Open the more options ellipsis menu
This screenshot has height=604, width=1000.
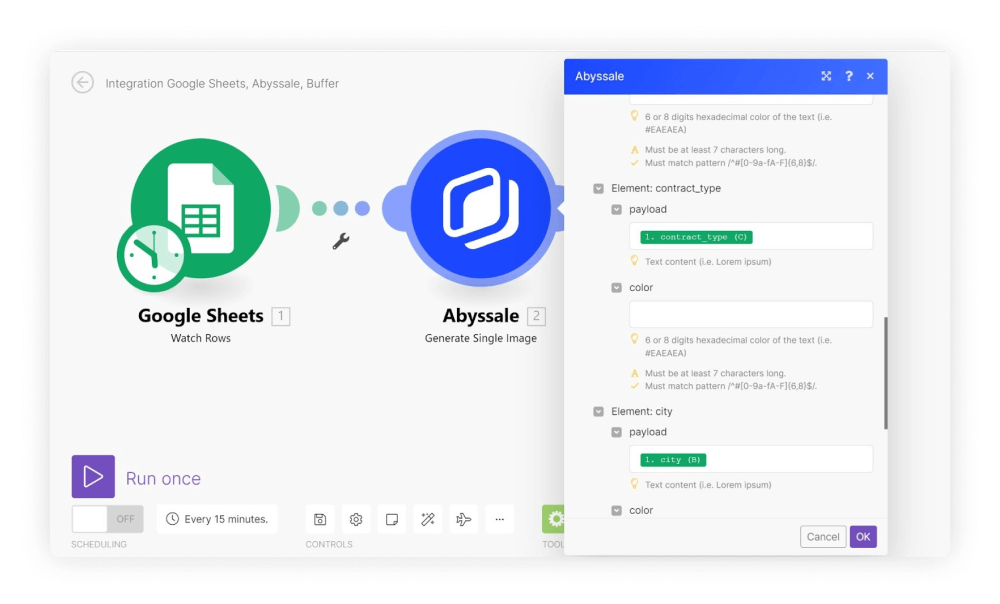[499, 519]
